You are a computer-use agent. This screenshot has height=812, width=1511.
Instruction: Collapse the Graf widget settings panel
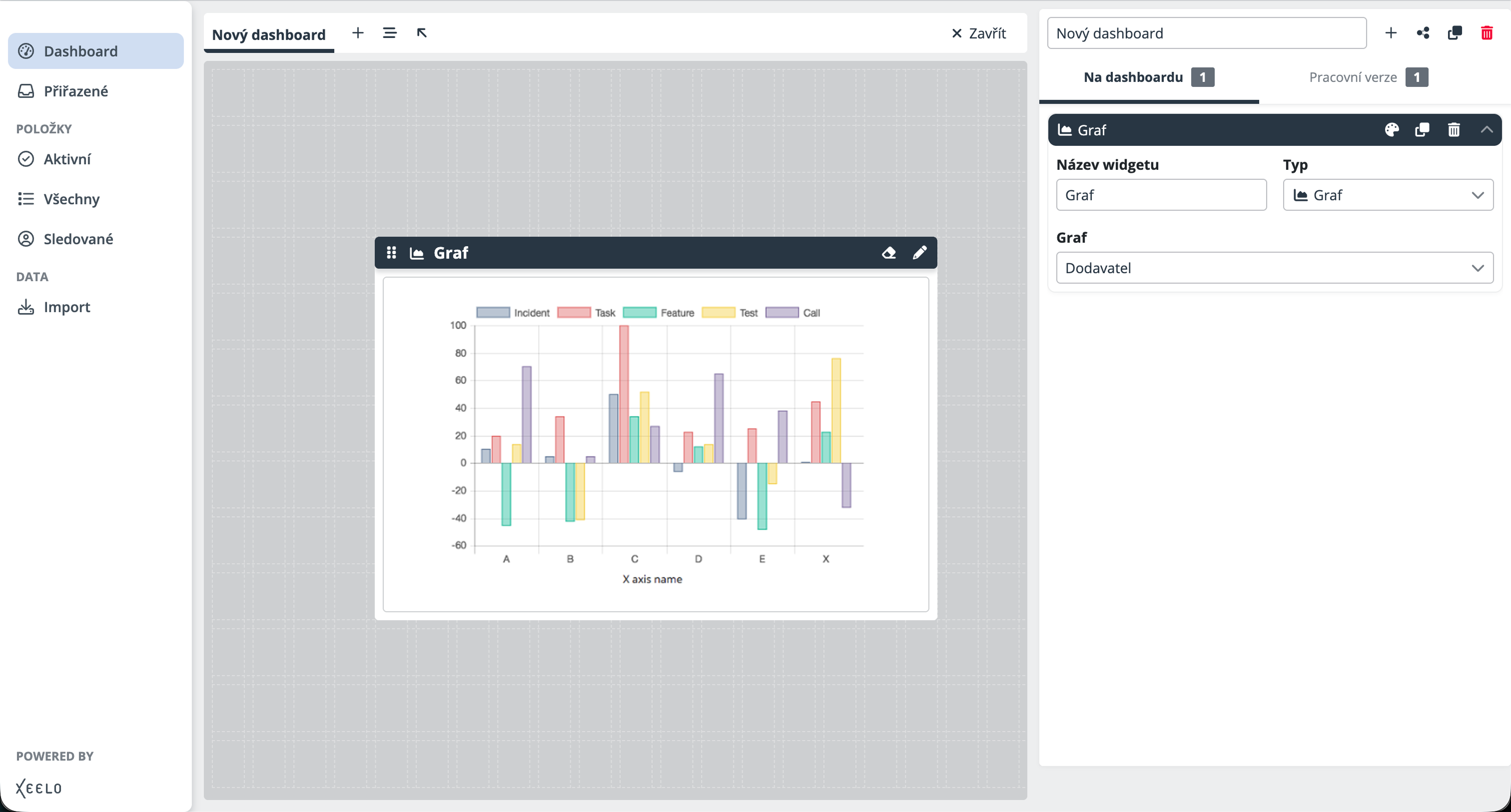(x=1486, y=129)
